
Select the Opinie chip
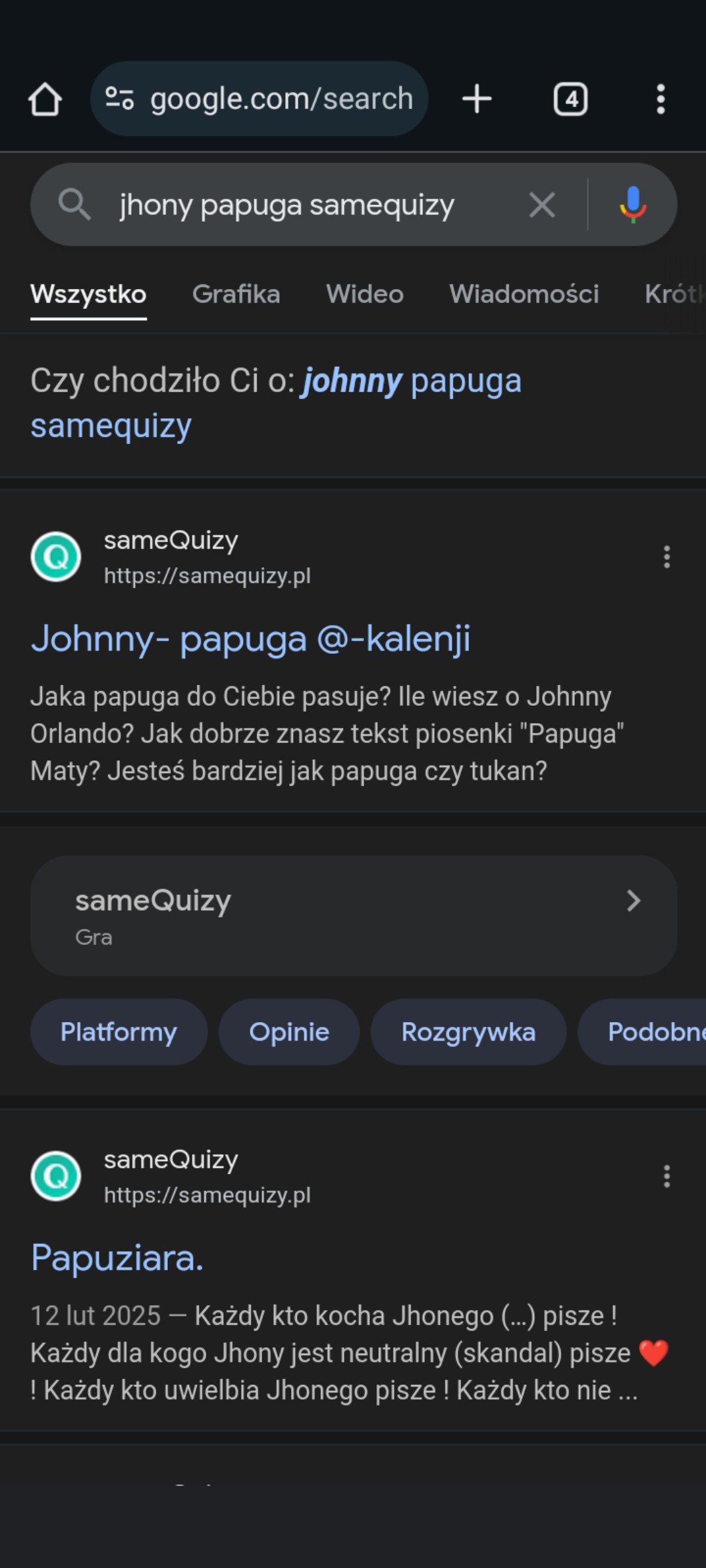click(x=289, y=1031)
